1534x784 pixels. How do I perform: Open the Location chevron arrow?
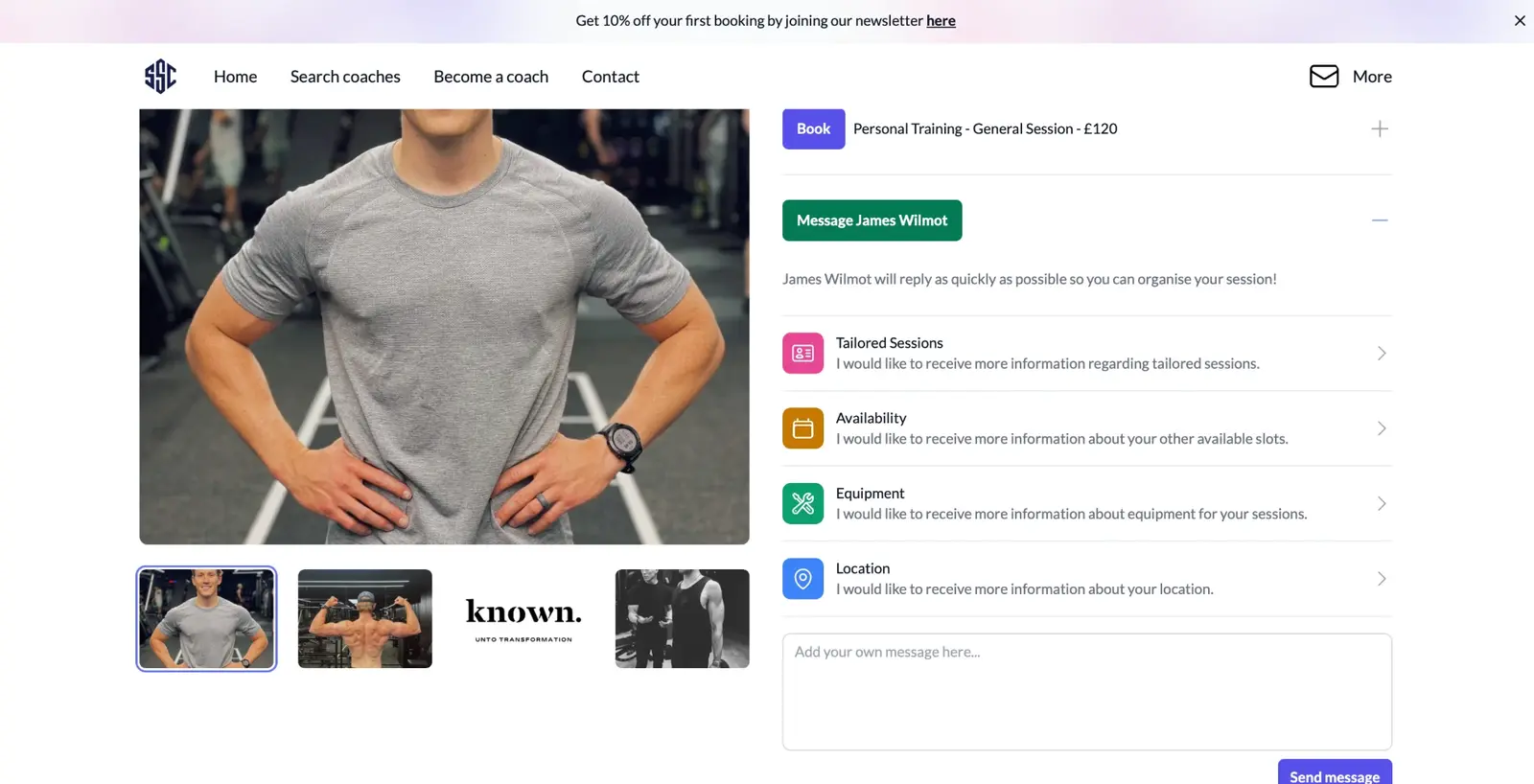[x=1382, y=579]
